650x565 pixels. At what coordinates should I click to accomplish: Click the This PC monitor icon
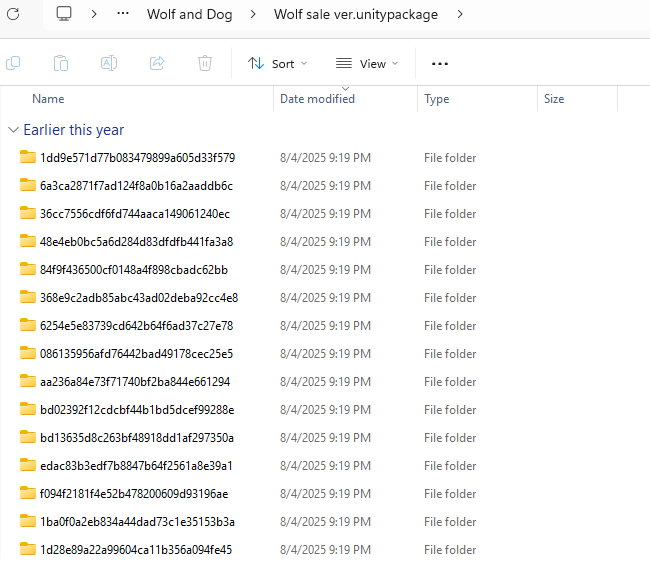(x=64, y=14)
